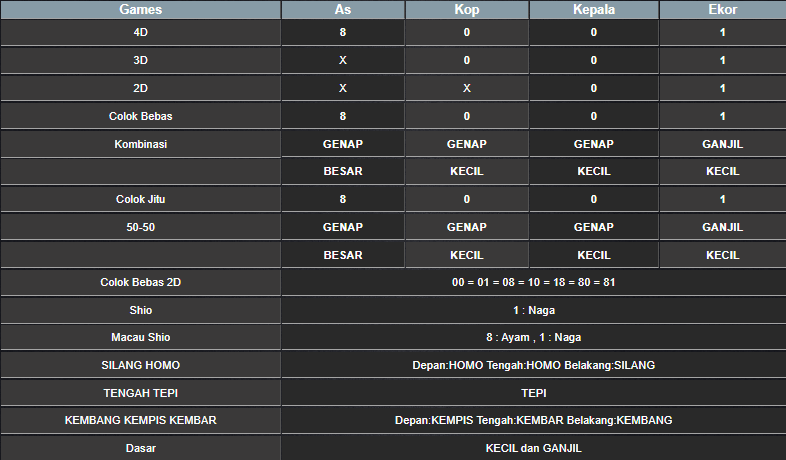Select the KEMBANG KEMPIS KEMBAR row label

pyautogui.click(x=140, y=420)
